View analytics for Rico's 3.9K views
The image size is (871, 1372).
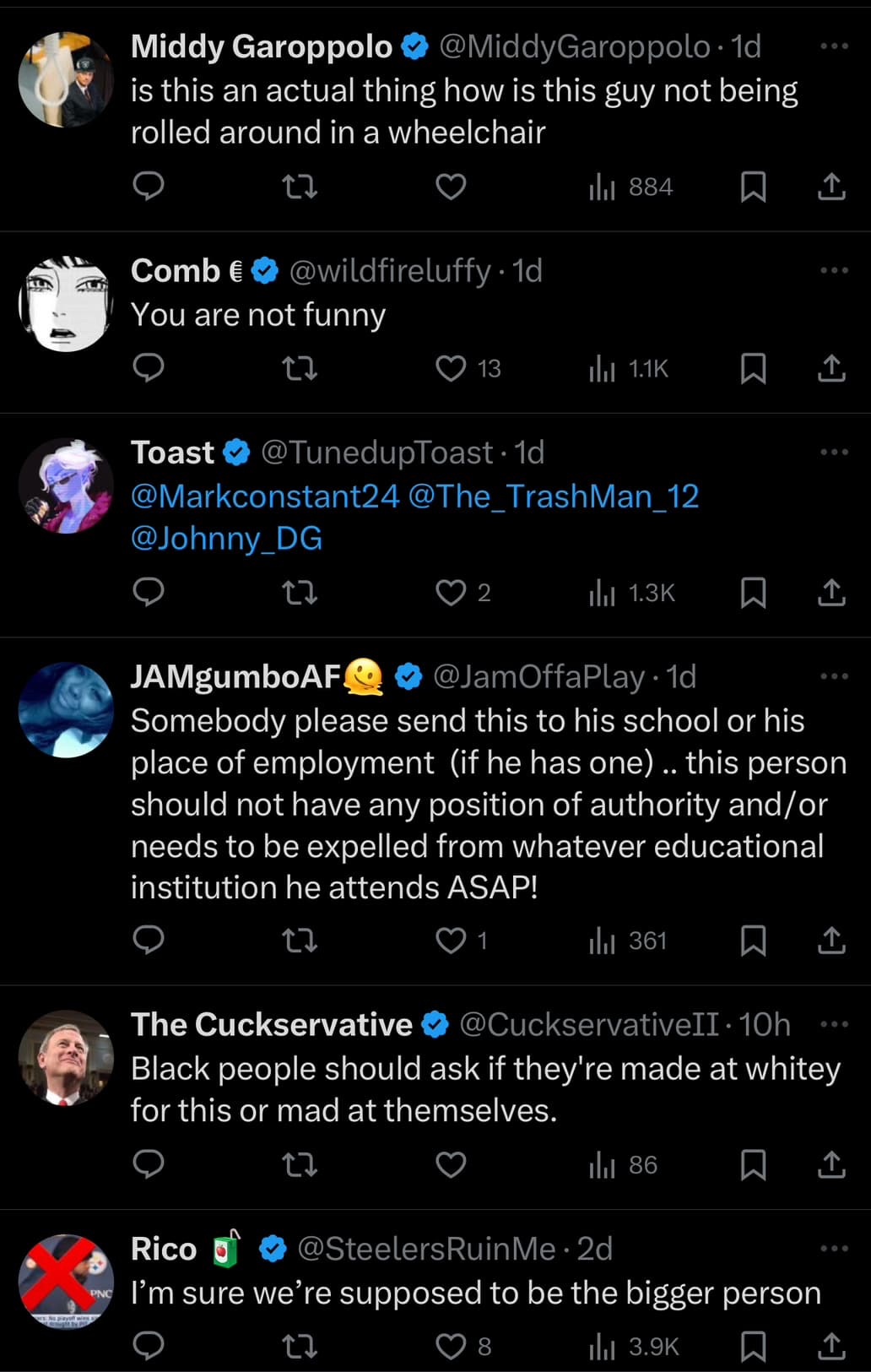[634, 1346]
